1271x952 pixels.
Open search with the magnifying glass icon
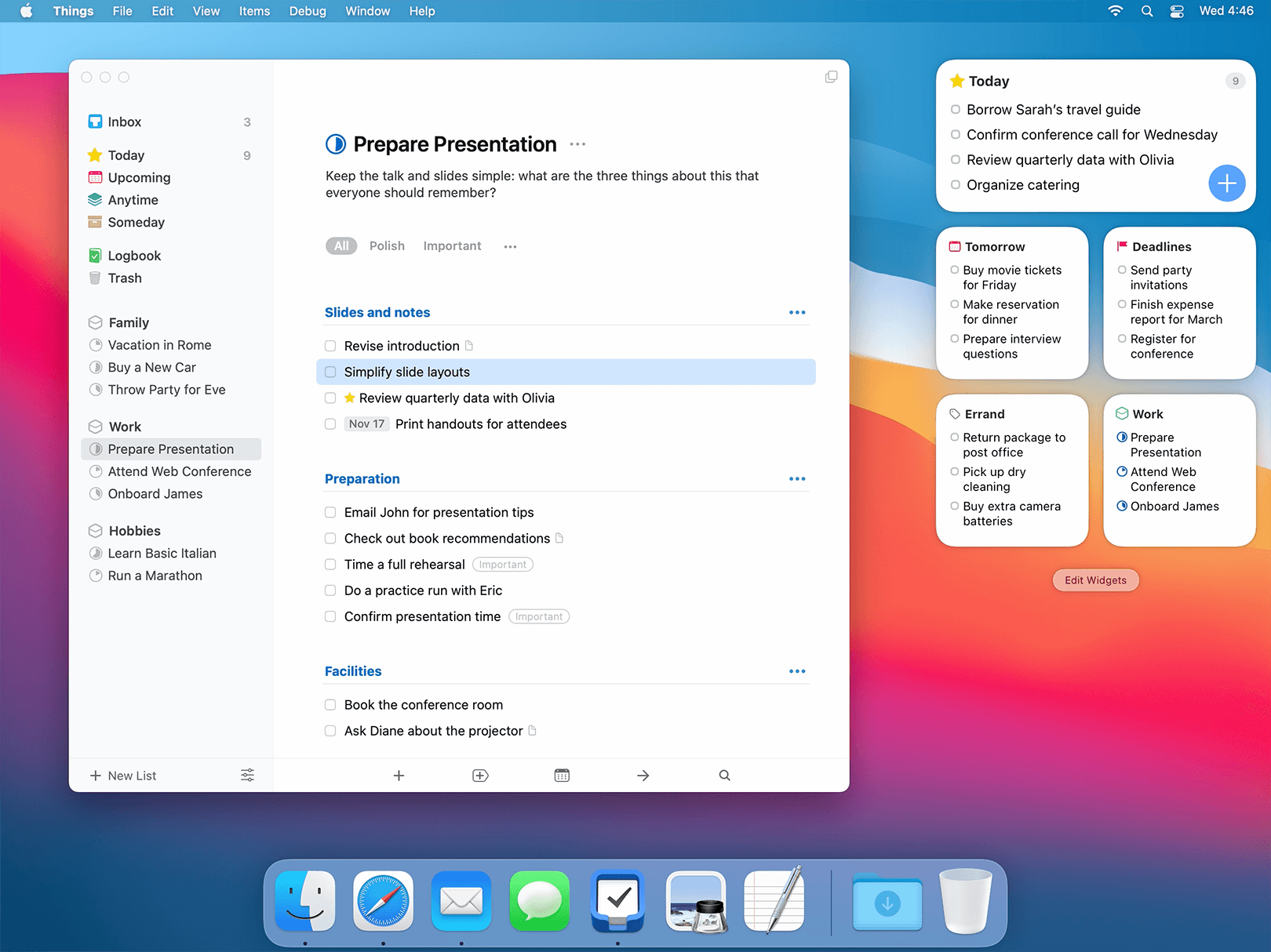723,775
